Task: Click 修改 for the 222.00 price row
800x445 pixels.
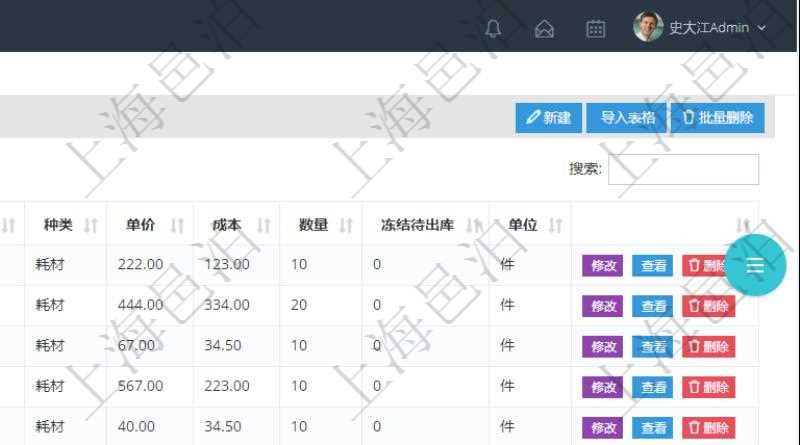Action: pyautogui.click(x=603, y=265)
